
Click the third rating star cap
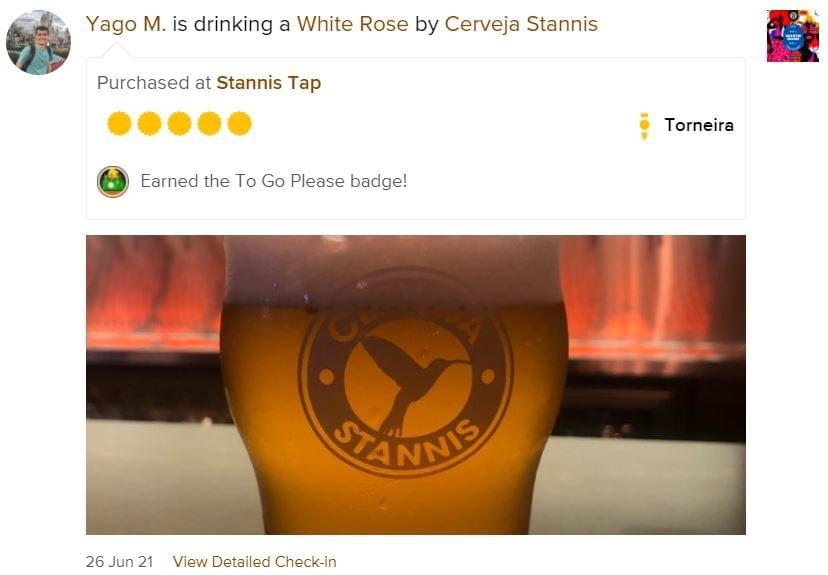pos(180,124)
